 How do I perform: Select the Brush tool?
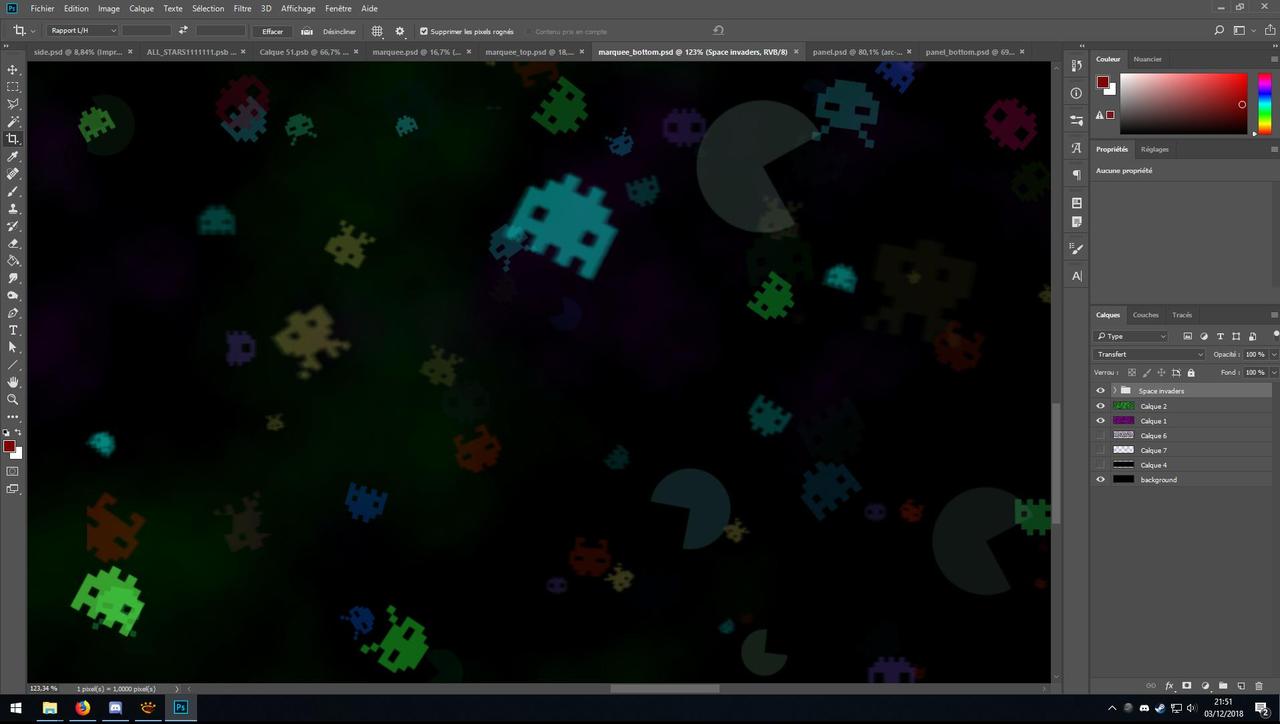pos(13,191)
